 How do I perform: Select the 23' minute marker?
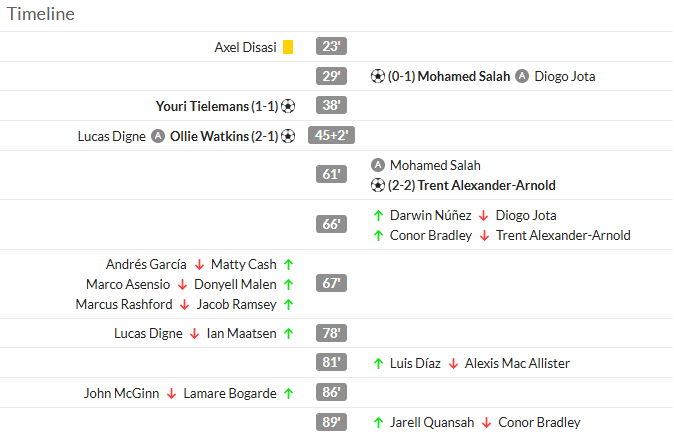coord(331,46)
